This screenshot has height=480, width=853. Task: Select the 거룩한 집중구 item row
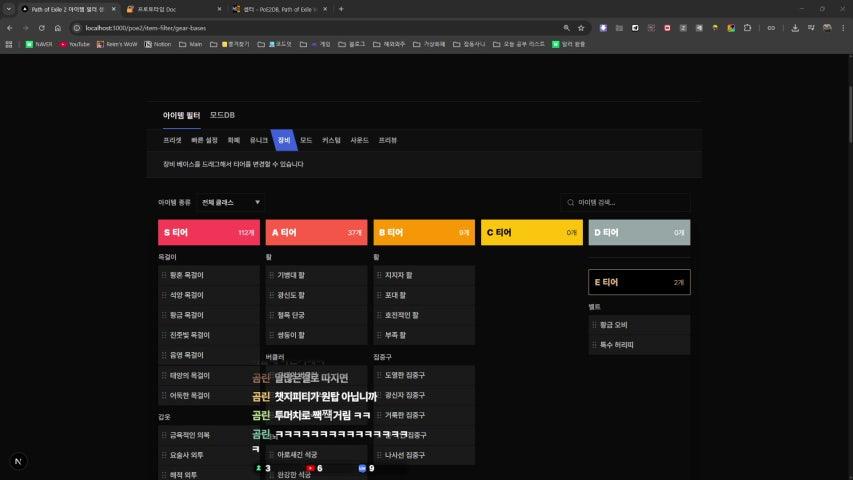click(x=424, y=415)
